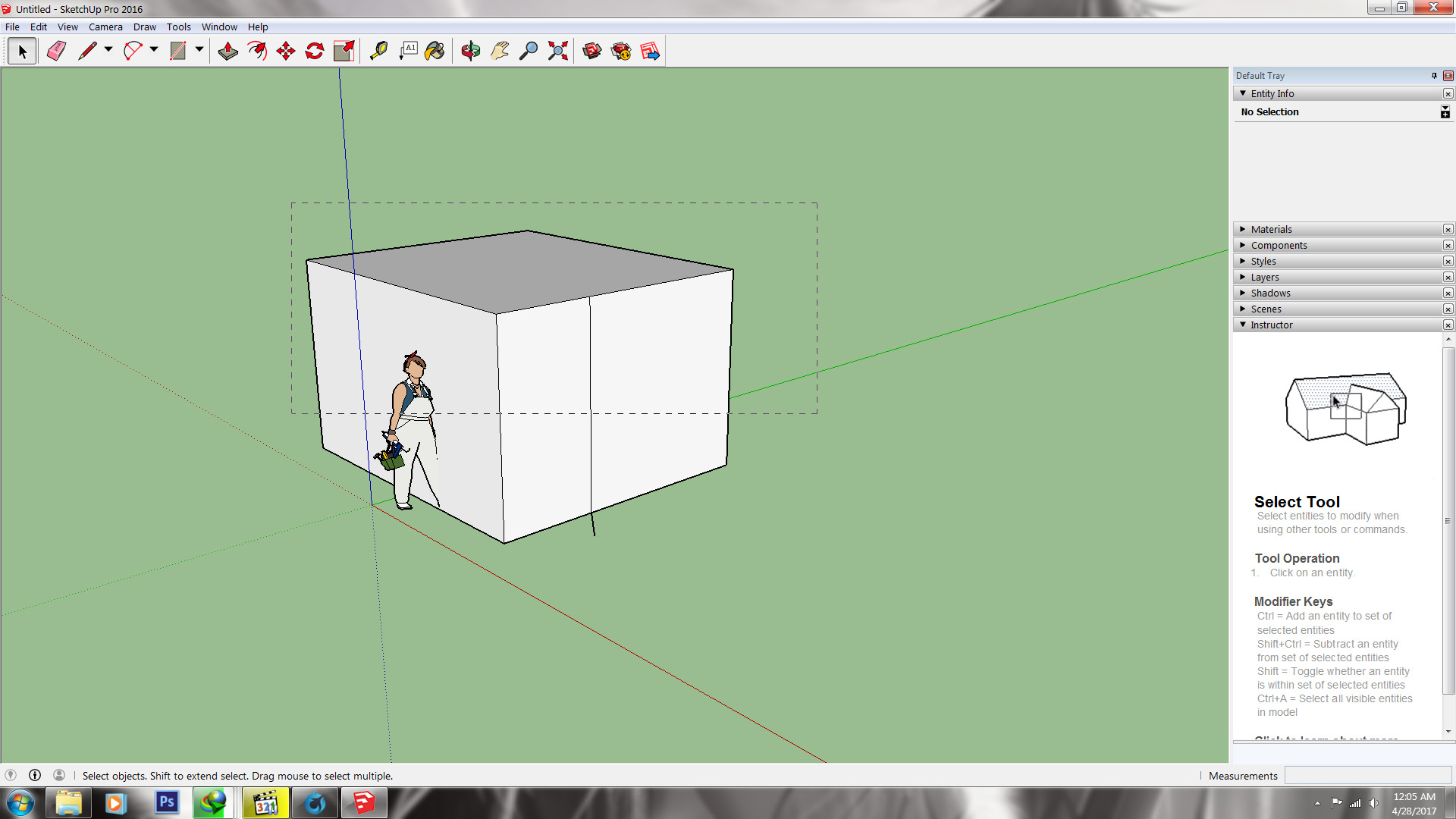Image resolution: width=1456 pixels, height=819 pixels.
Task: Open the Camera menu
Action: click(105, 27)
